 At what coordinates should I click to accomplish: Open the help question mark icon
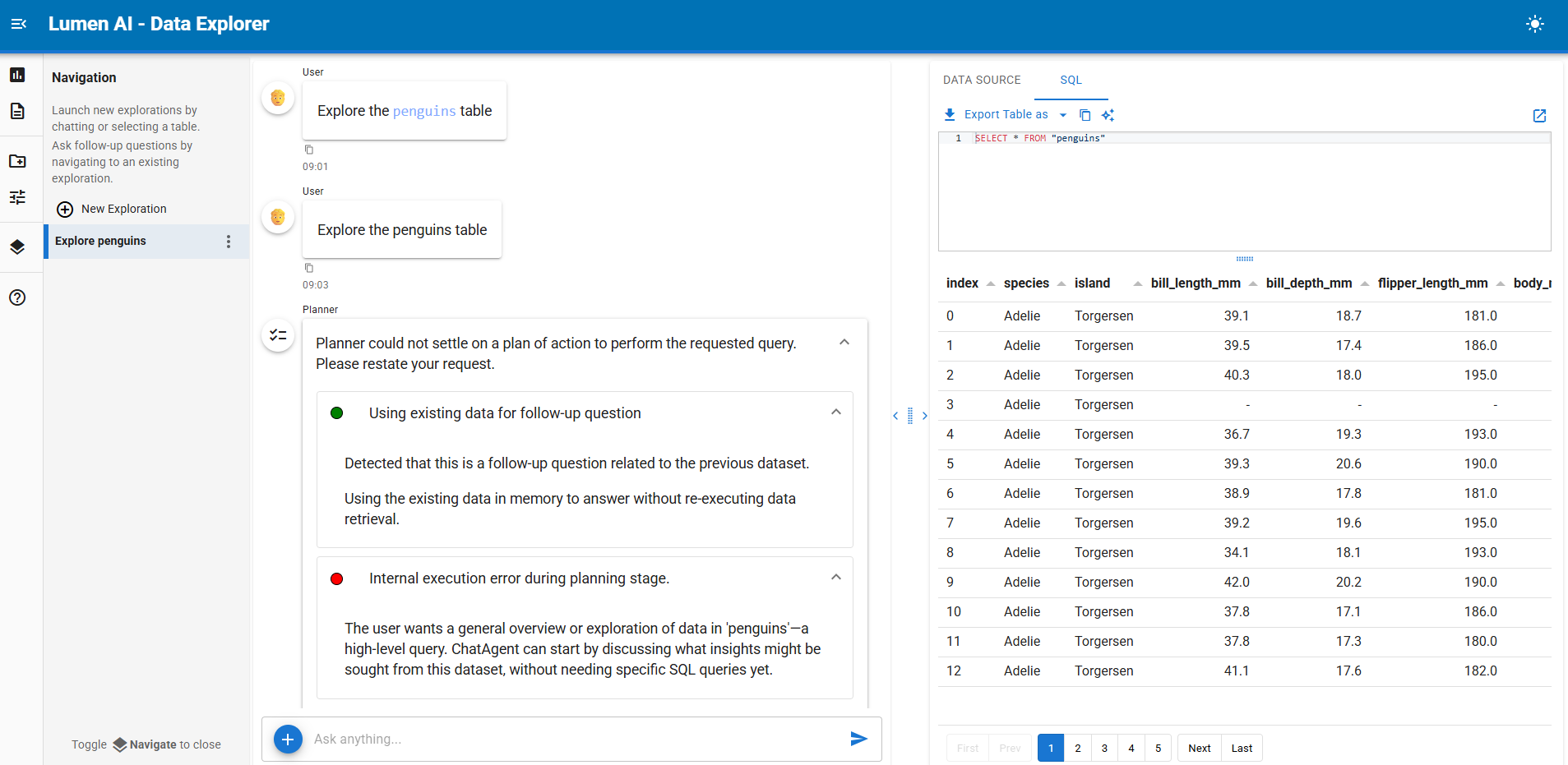(x=17, y=297)
